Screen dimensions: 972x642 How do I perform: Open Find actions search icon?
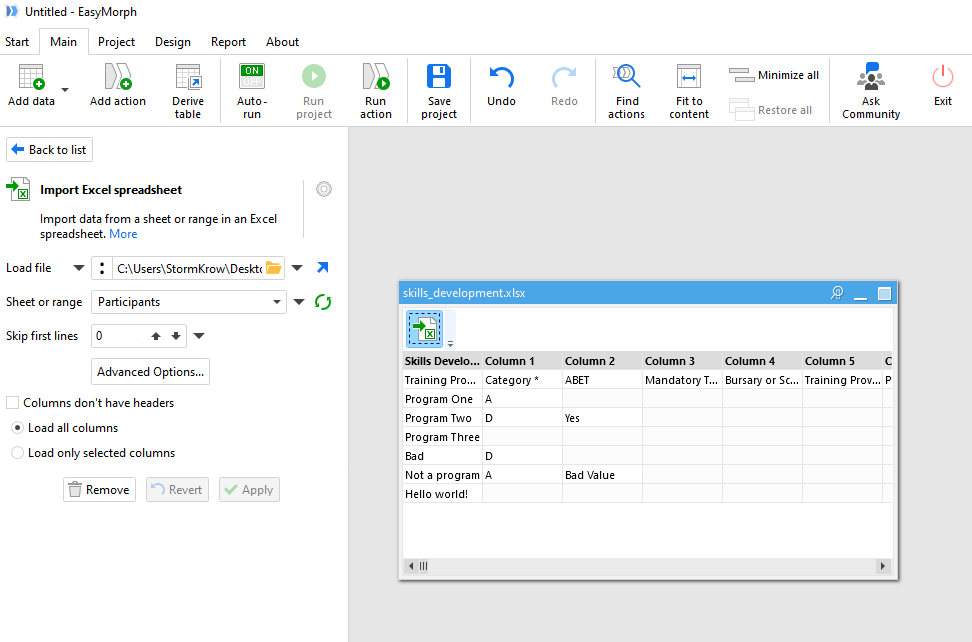(x=626, y=77)
